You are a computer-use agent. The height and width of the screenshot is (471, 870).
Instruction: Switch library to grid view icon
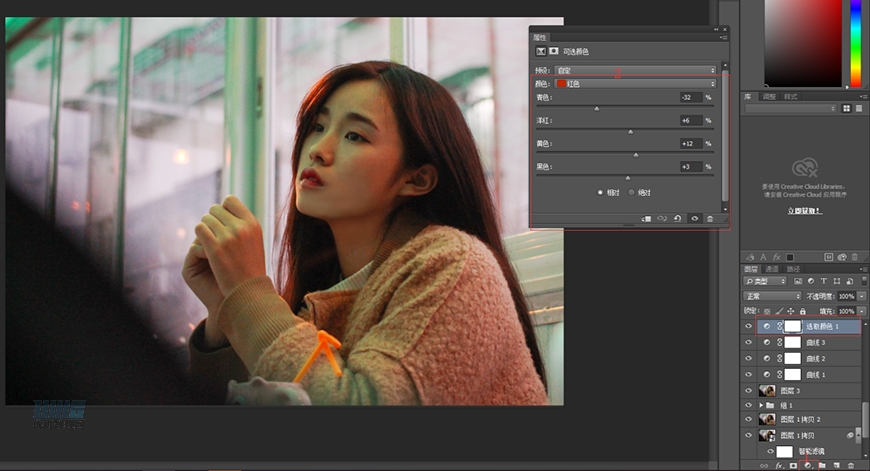[x=846, y=108]
